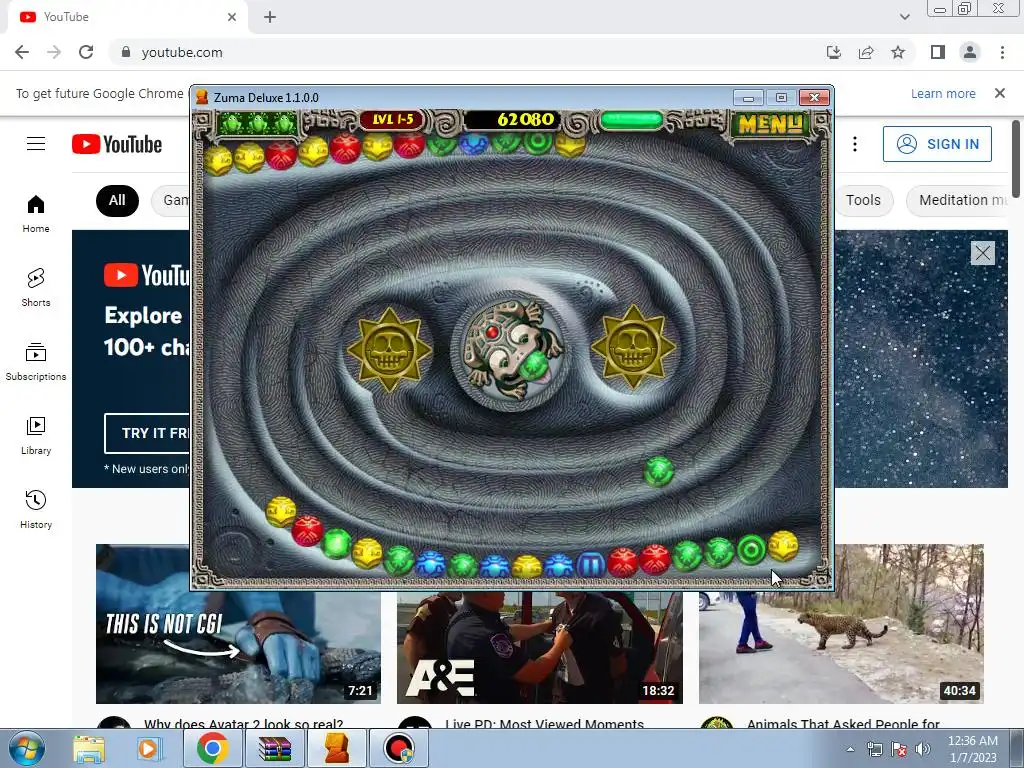Open the Zuma game MENU button
1024x768 pixels.
pos(769,123)
